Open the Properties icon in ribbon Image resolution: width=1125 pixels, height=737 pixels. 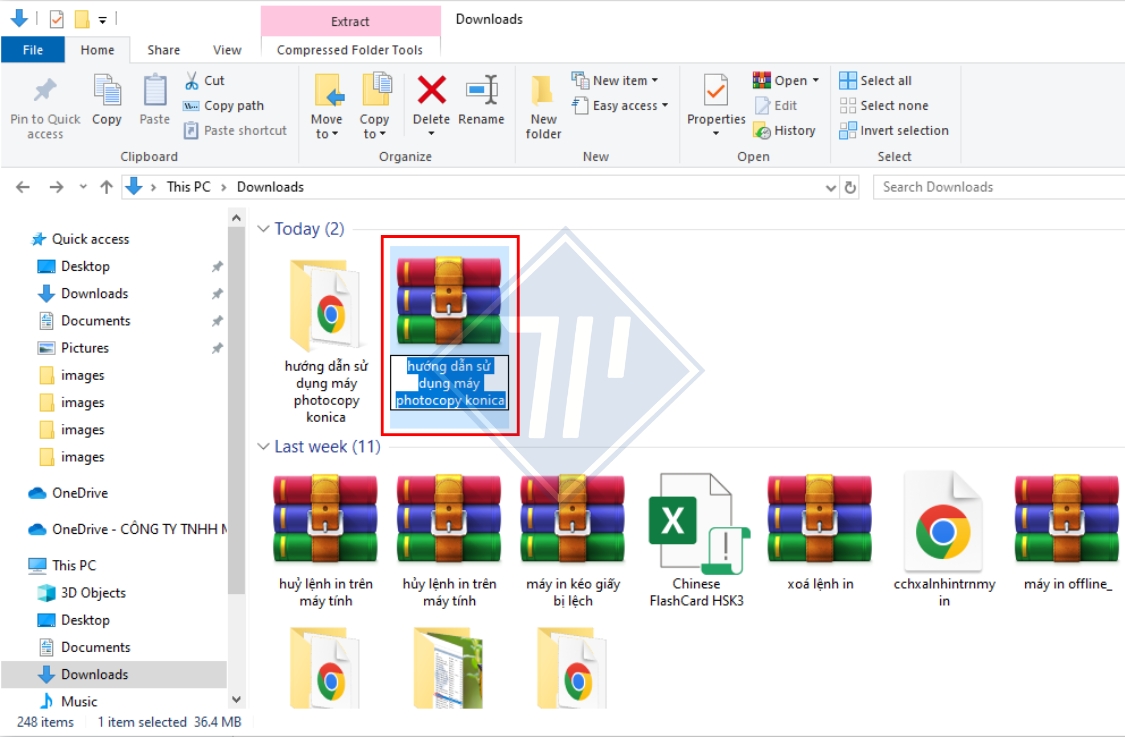pos(715,91)
